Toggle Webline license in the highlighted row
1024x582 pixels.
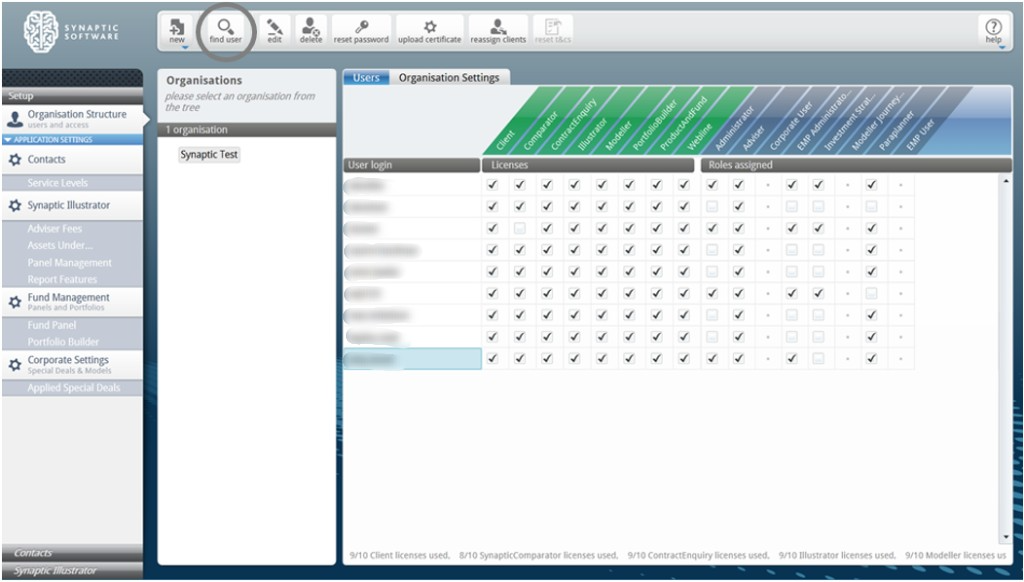(684, 358)
